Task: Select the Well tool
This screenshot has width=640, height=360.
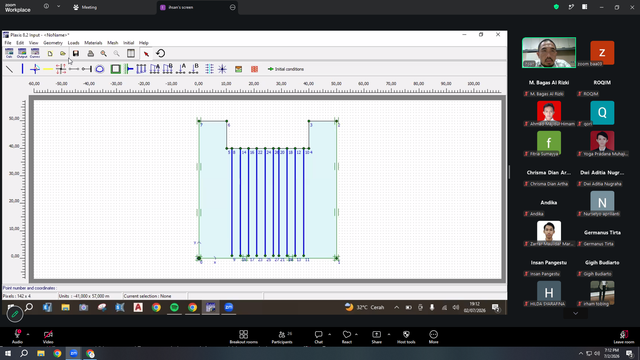Action: (x=222, y=69)
